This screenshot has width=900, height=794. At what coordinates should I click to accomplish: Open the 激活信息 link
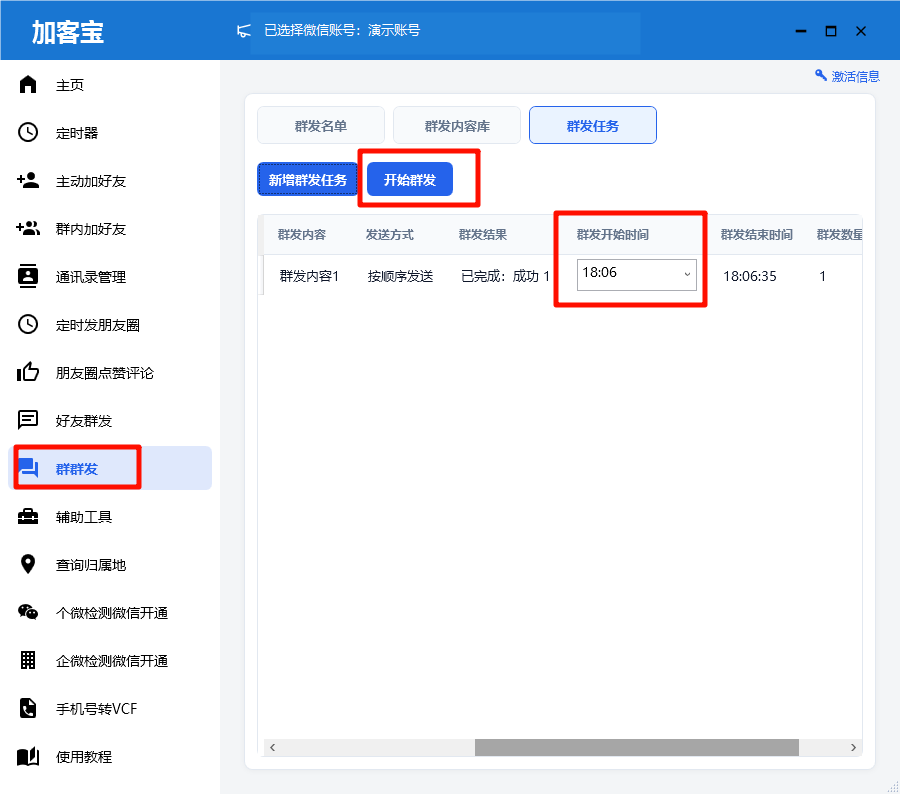(855, 76)
